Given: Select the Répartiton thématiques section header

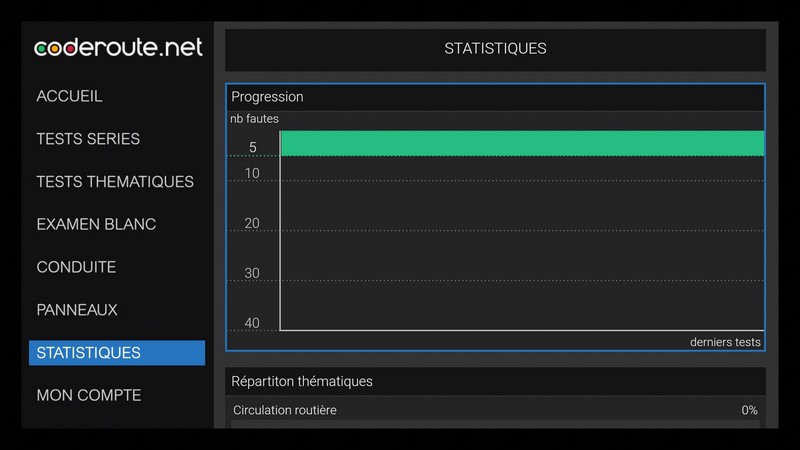Looking at the screenshot, I should click(x=302, y=381).
